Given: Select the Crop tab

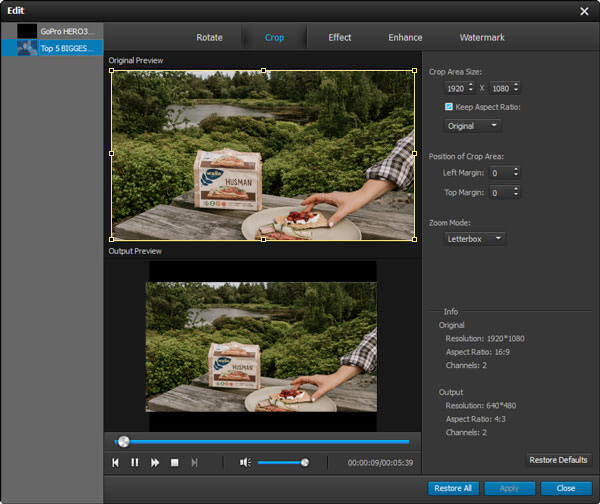Looking at the screenshot, I should click(274, 38).
